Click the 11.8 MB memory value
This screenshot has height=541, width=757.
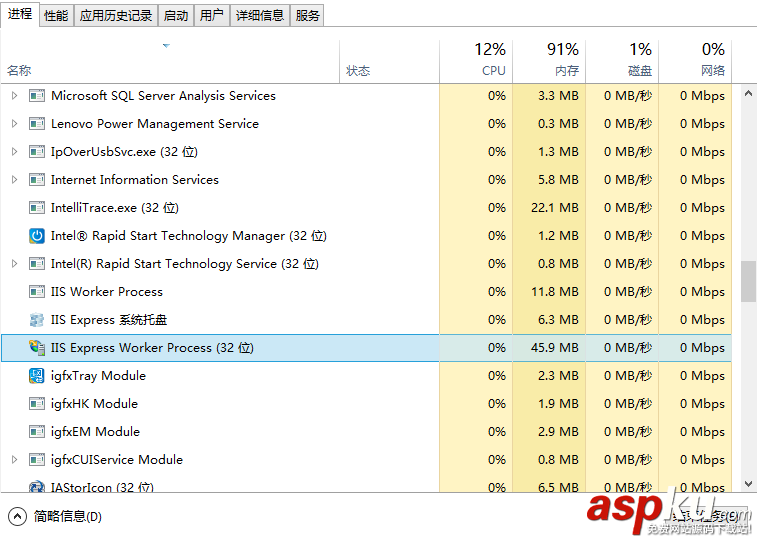click(554, 291)
